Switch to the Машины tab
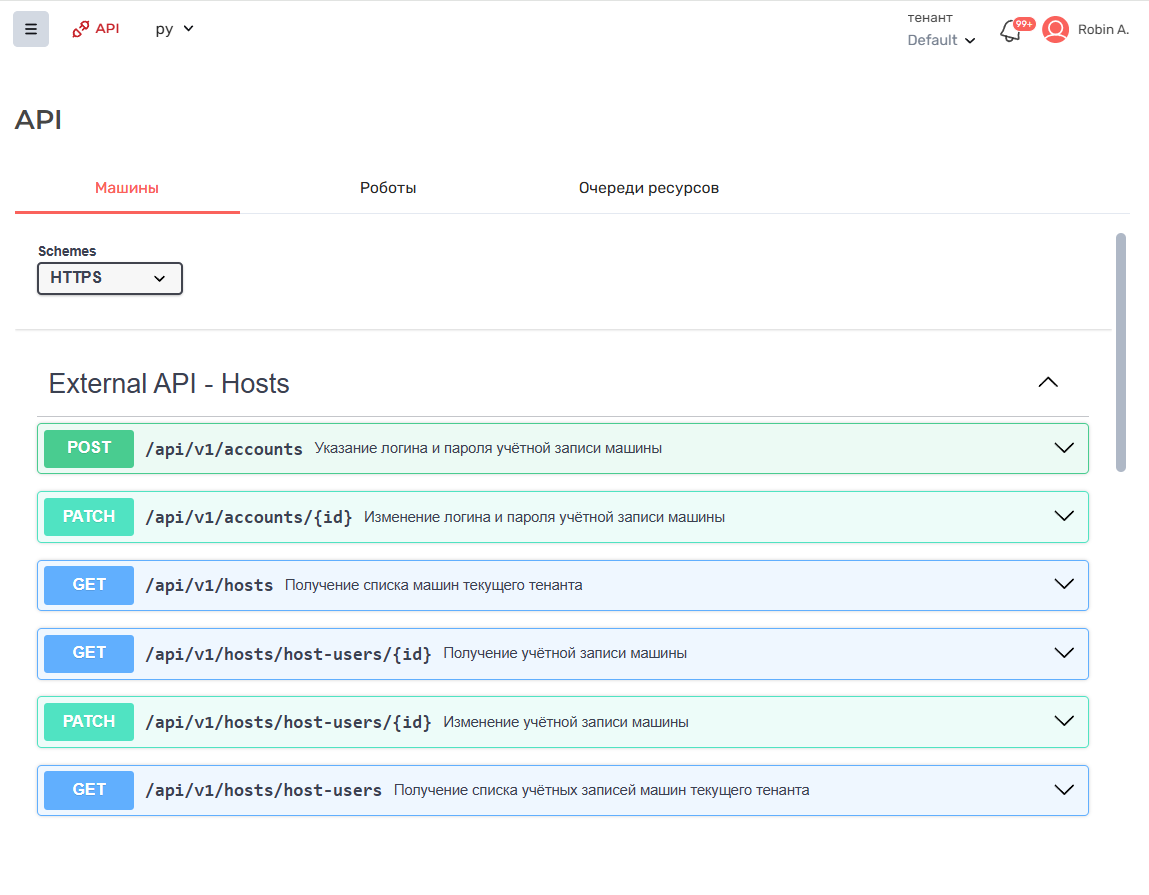 127,188
